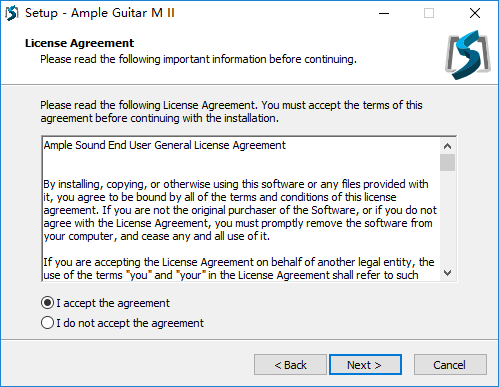
Task: Click the "Ample Sound End User General License" line
Action: [165, 145]
